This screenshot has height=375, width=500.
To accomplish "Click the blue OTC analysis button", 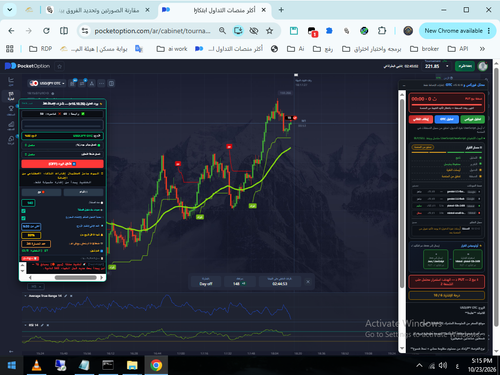I will pos(447,119).
